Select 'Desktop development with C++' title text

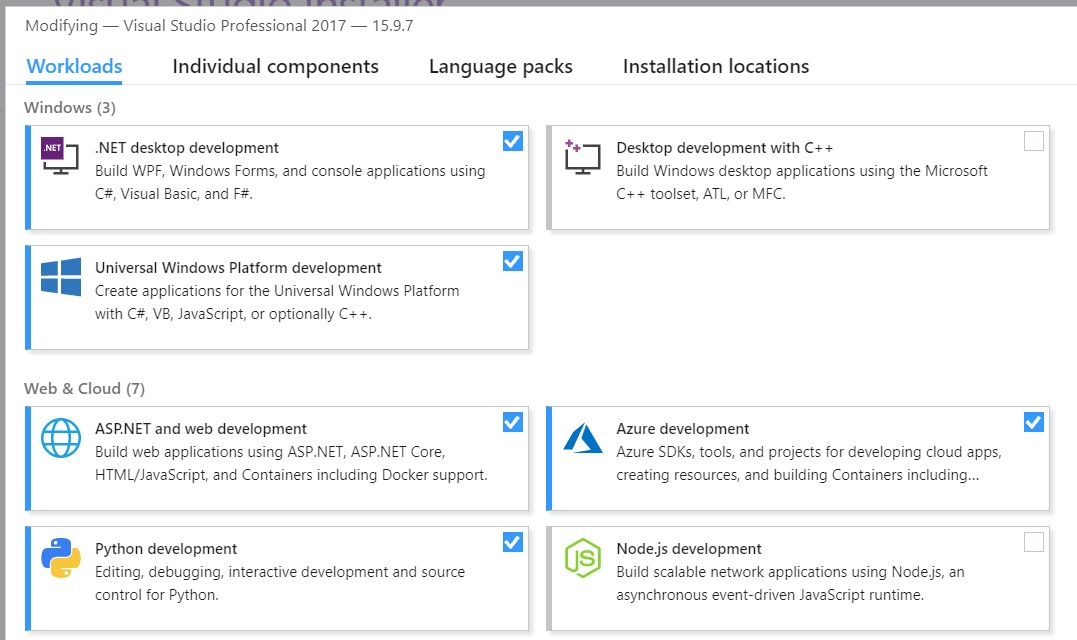click(x=725, y=148)
